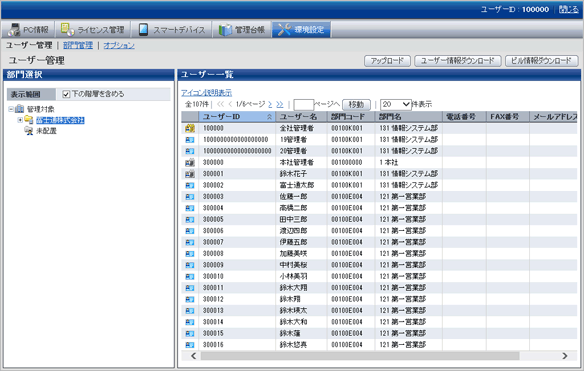Viewport: 584px width, 371px height.
Task: Select 富士通株式会社 in tree
Action: click(60, 120)
